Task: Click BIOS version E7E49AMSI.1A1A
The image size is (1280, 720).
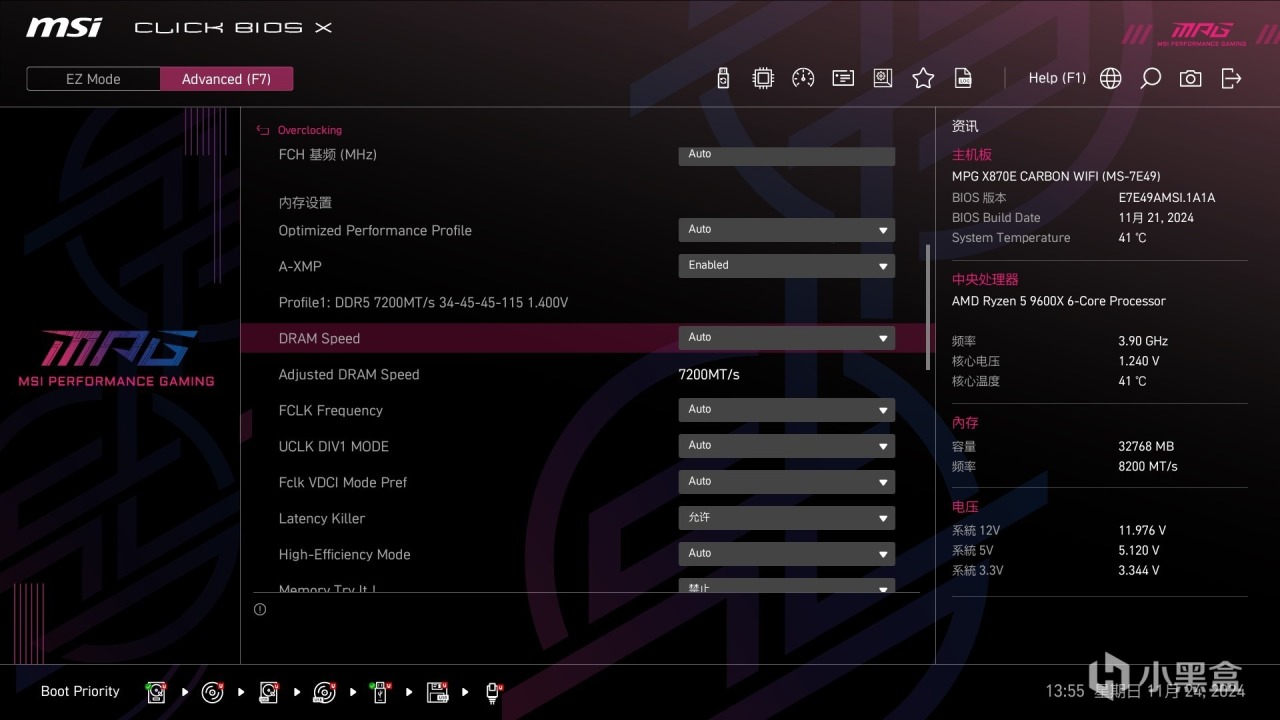Action: click(1167, 198)
